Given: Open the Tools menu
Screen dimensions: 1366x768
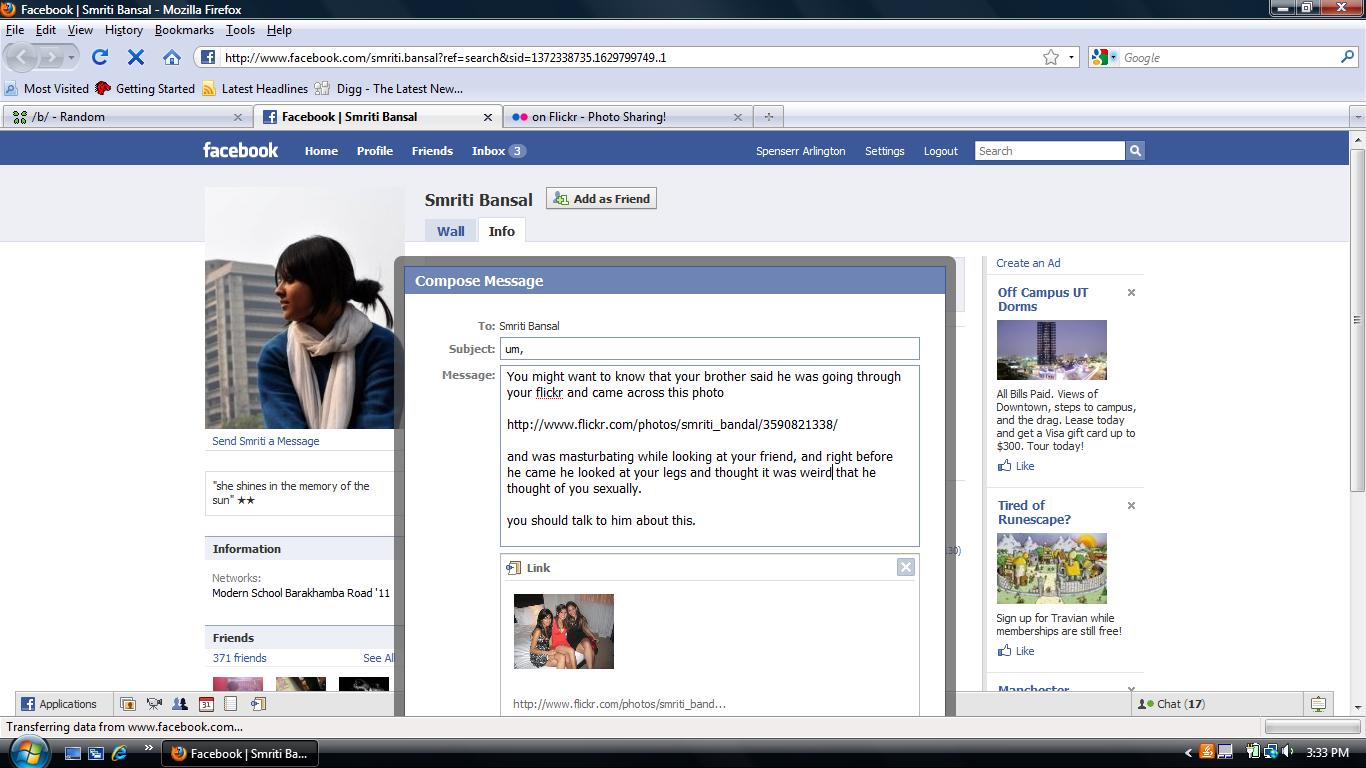Looking at the screenshot, I should (240, 30).
